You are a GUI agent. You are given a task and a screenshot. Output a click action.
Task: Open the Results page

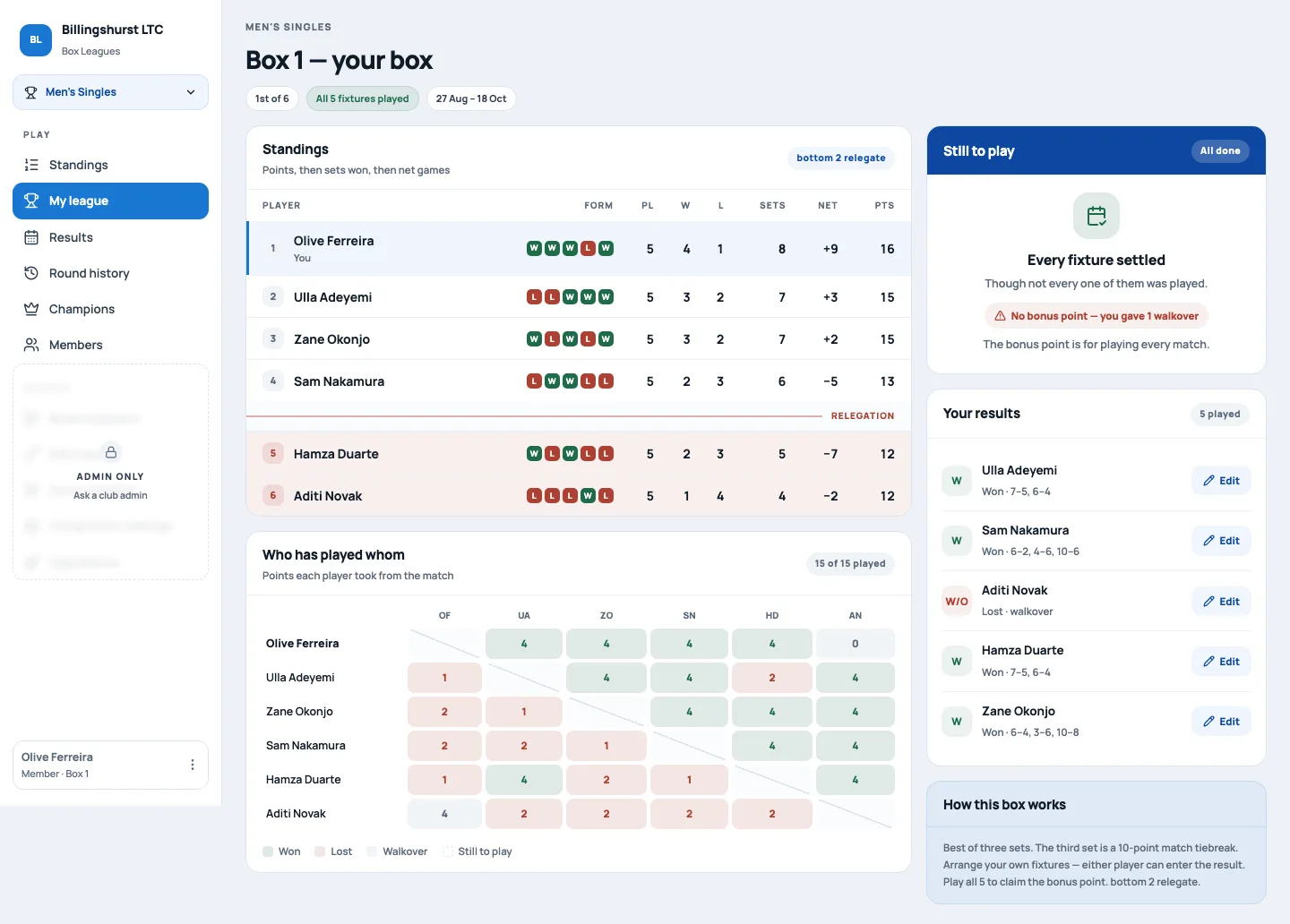tap(110, 237)
